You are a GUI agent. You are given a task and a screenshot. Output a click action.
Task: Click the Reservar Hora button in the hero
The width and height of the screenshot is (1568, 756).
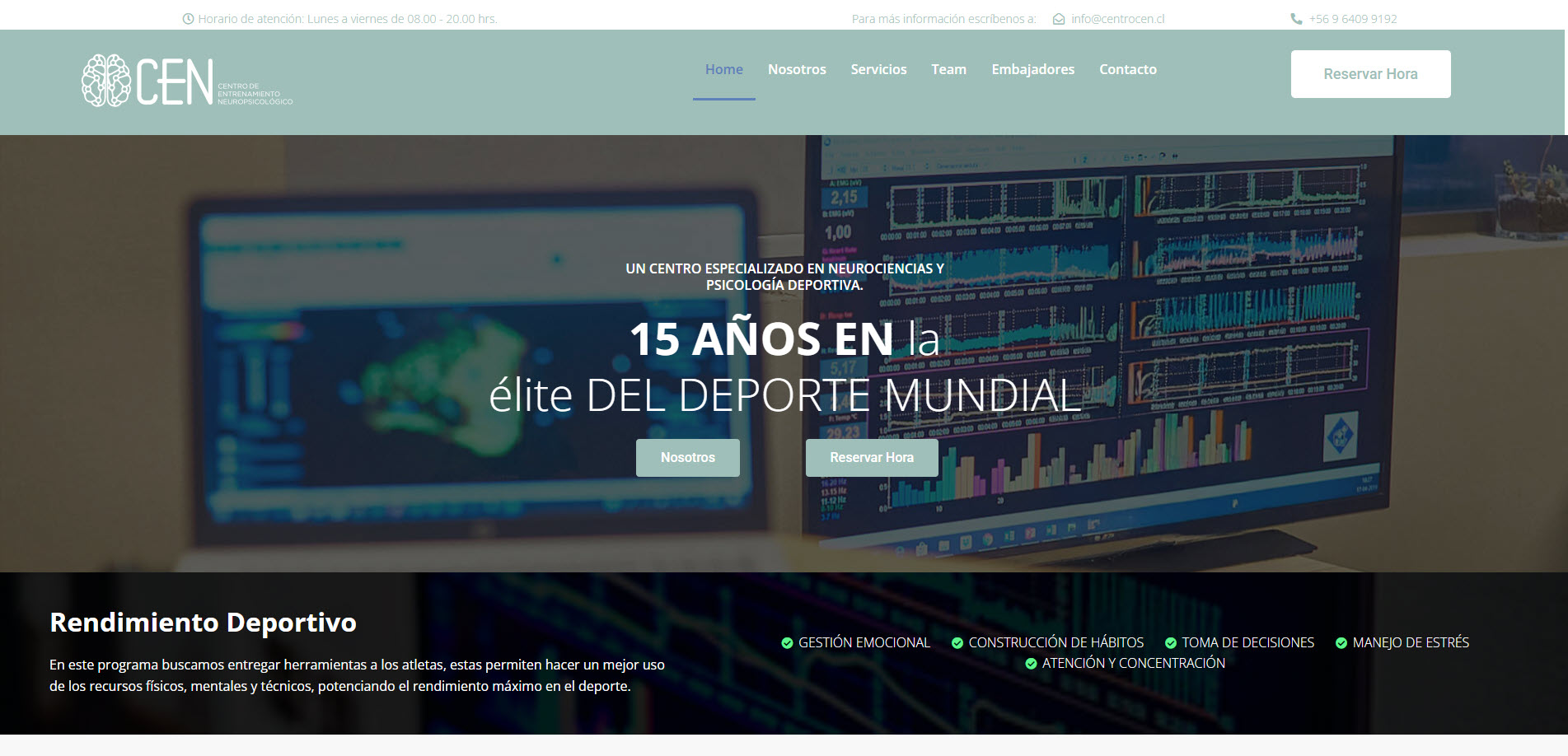tap(872, 458)
